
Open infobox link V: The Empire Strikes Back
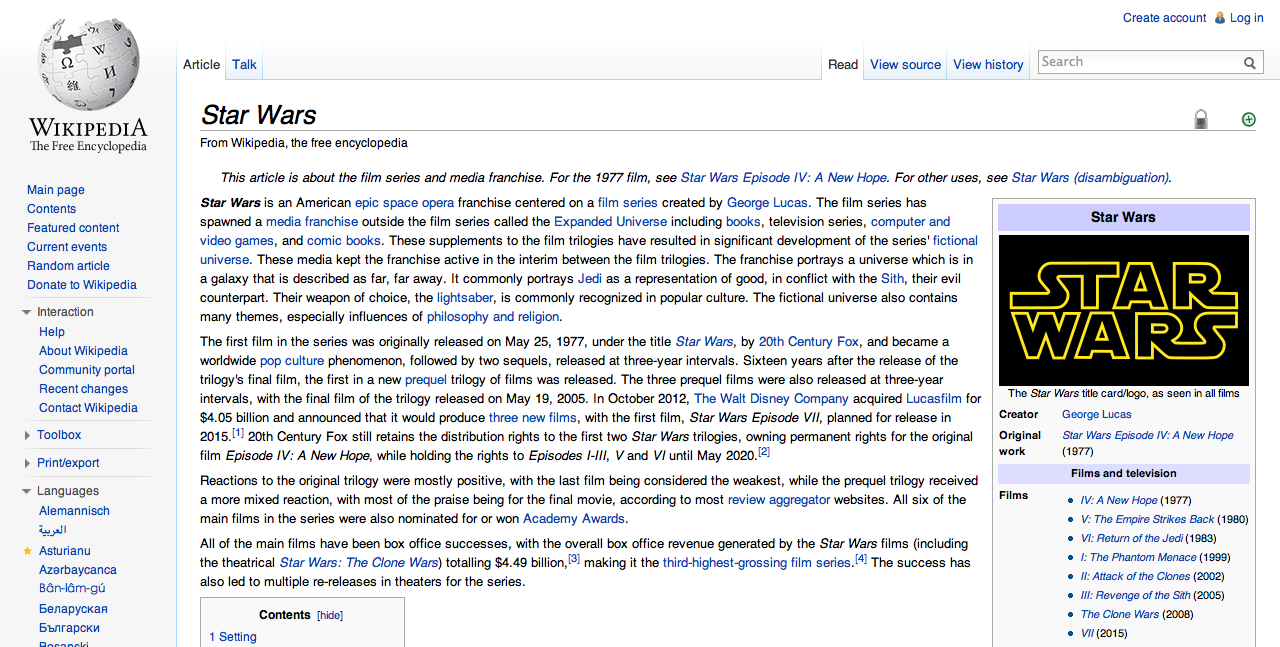click(1147, 519)
